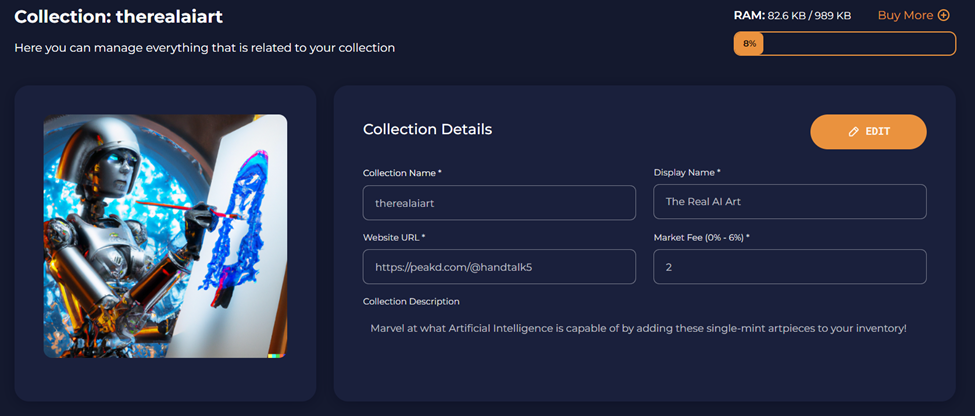The image size is (975, 416).
Task: Click the plus circle icon beside Buy More
Action: 944,16
